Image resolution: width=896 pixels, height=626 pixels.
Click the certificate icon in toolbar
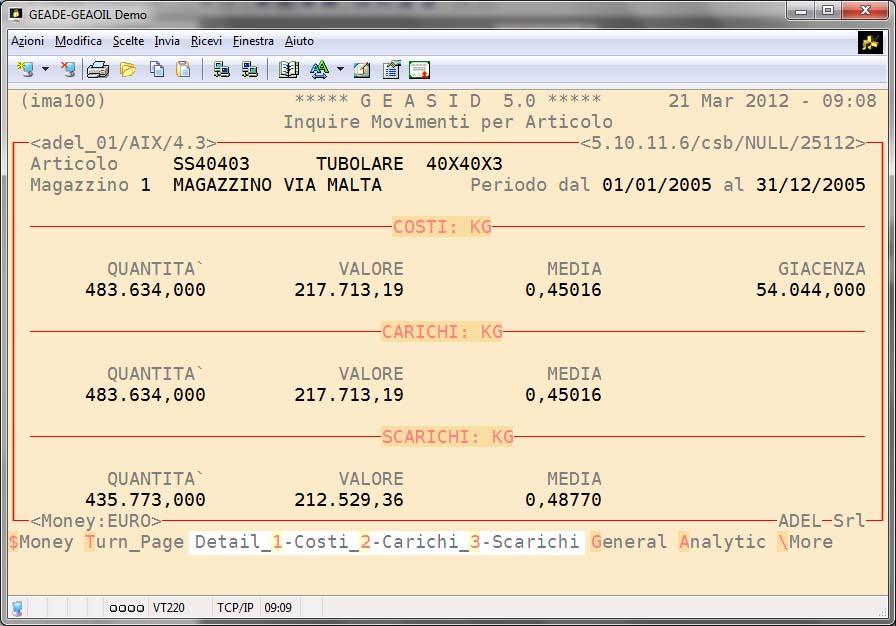[x=420, y=69]
